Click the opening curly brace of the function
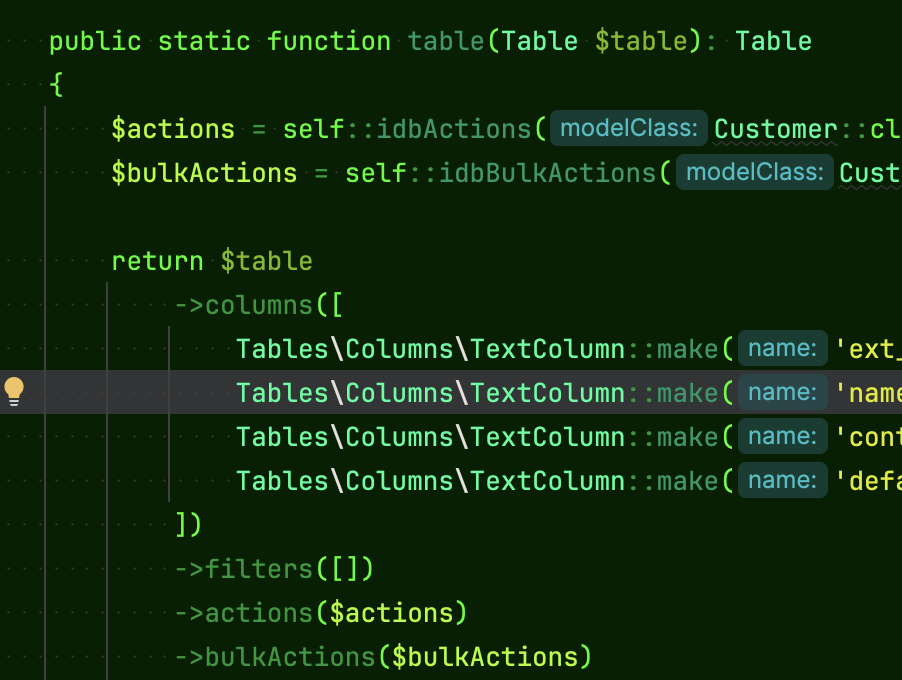902x680 pixels. click(x=56, y=86)
